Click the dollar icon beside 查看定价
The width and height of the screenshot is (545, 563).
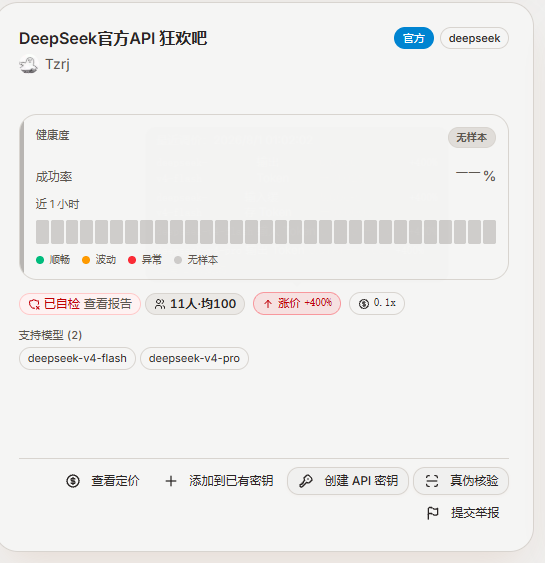73,481
